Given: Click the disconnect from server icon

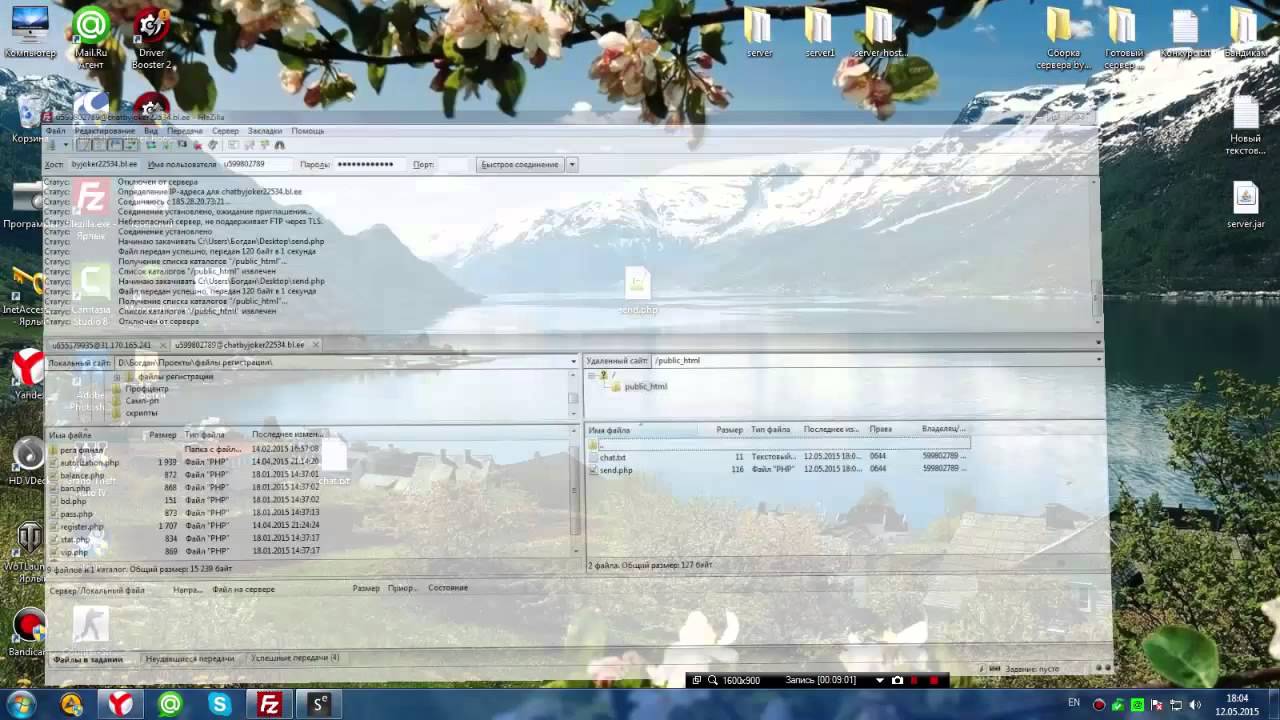Looking at the screenshot, I should tap(198, 145).
